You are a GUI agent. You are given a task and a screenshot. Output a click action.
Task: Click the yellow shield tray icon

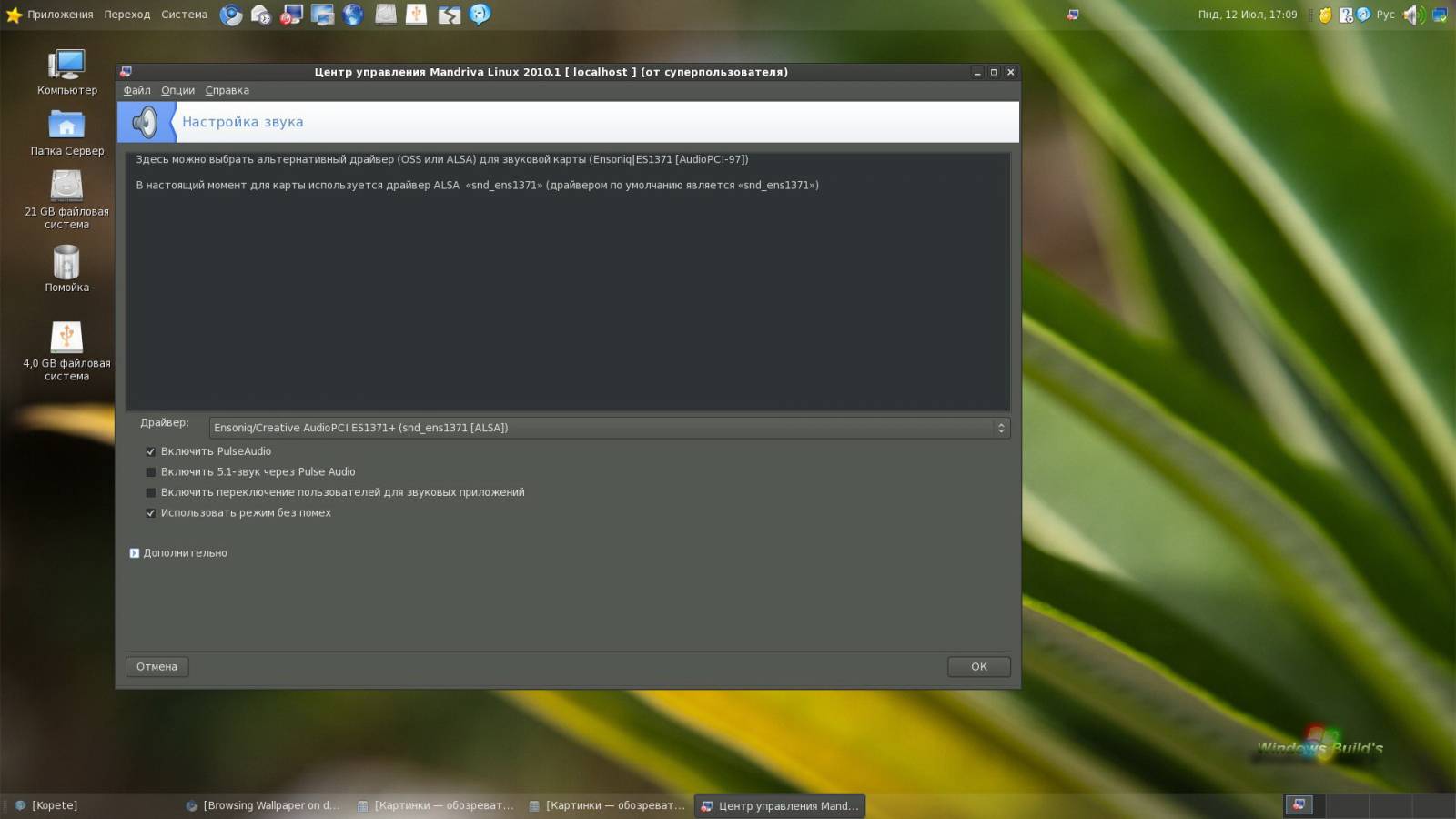tap(1326, 15)
